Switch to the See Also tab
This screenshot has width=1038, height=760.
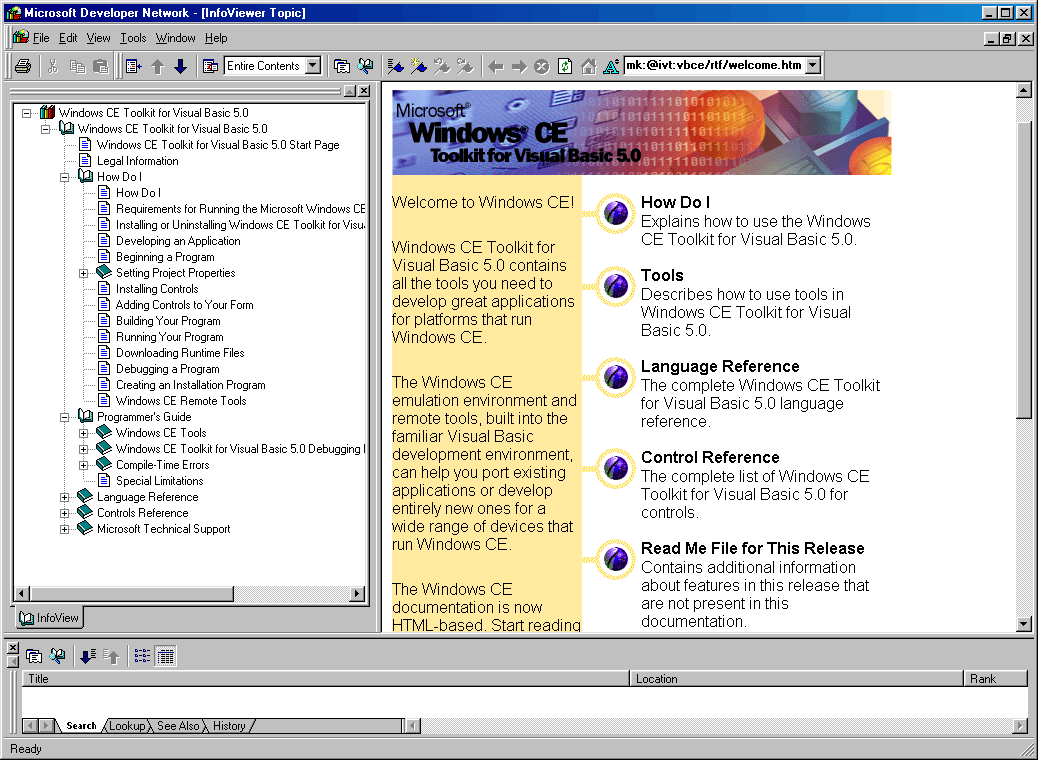177,726
